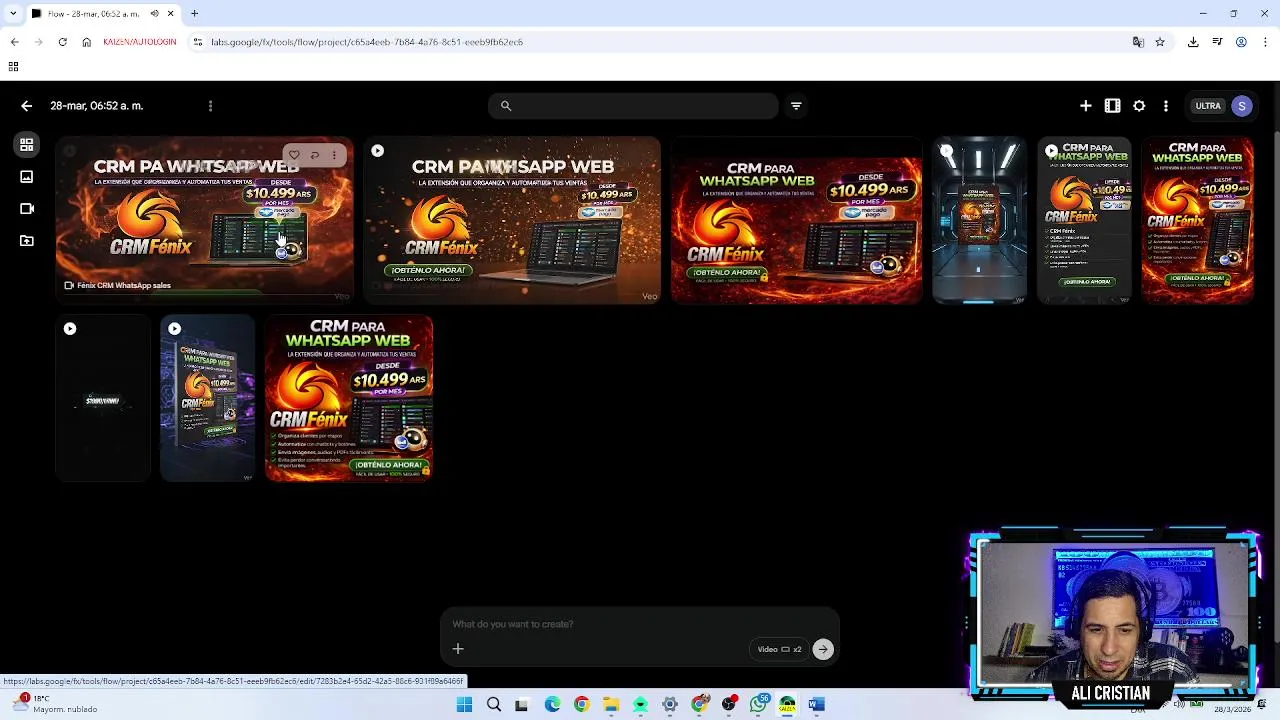Play the nearly black video in second row

pos(70,329)
